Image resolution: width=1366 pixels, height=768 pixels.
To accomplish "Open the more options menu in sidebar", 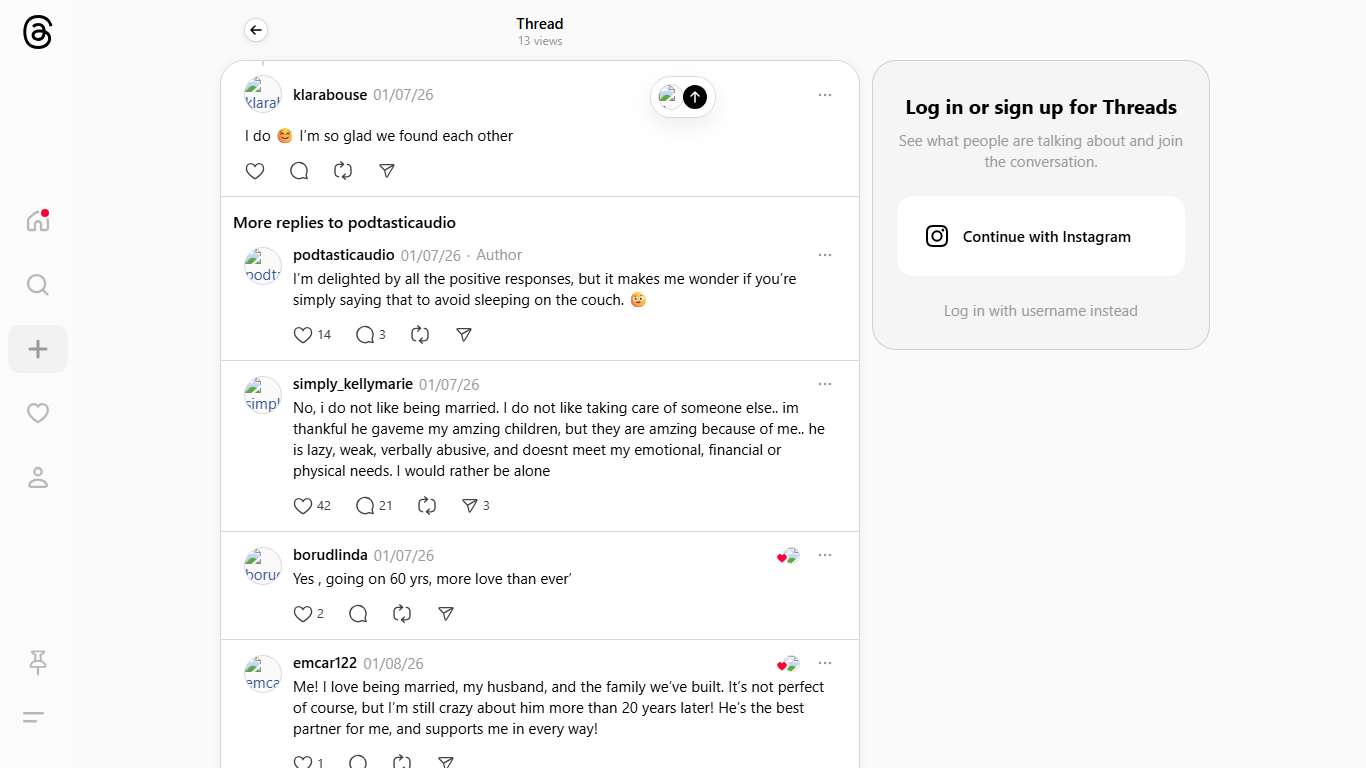I will [x=33, y=717].
